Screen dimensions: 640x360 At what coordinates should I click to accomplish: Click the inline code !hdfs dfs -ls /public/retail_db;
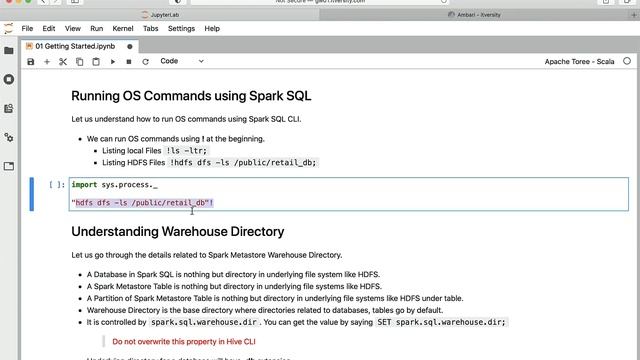coord(243,162)
